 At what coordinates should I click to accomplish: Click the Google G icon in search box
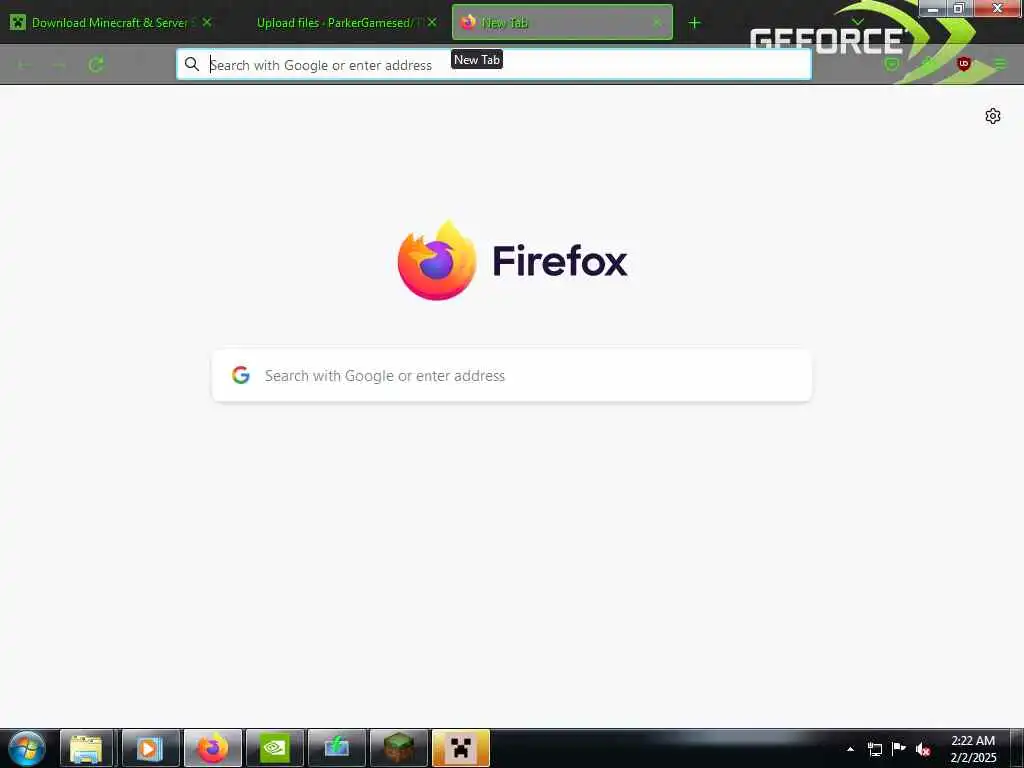coord(241,375)
